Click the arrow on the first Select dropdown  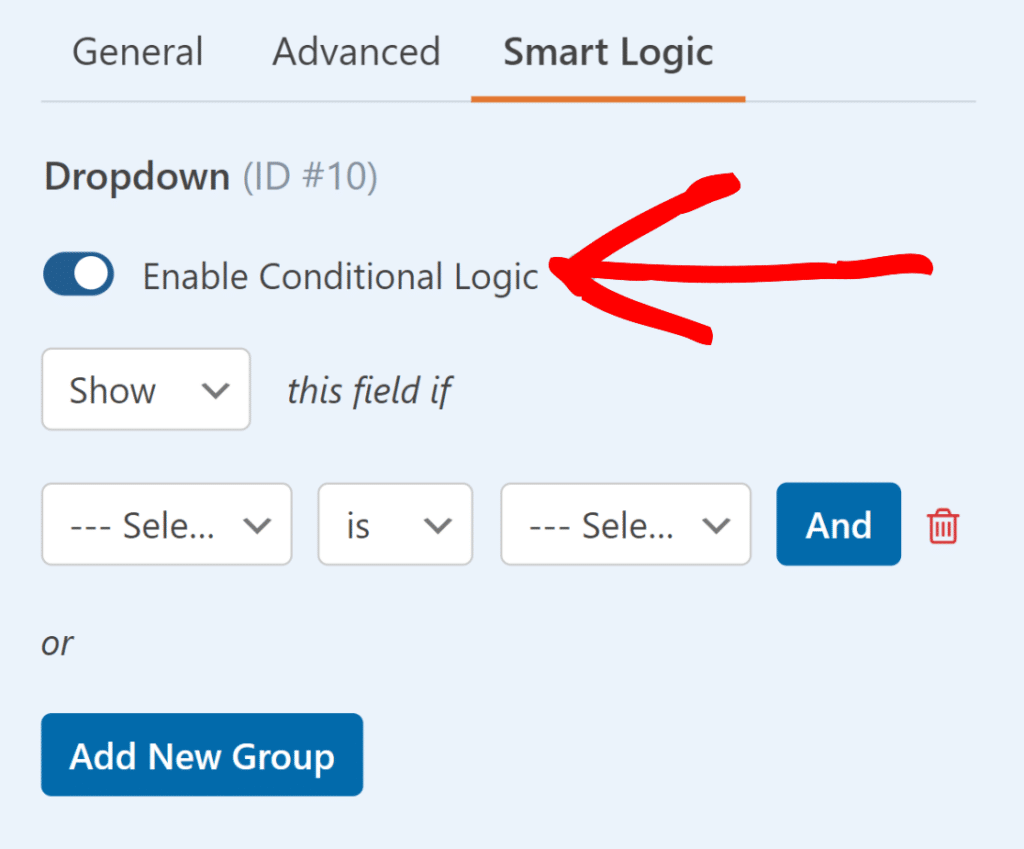260,524
